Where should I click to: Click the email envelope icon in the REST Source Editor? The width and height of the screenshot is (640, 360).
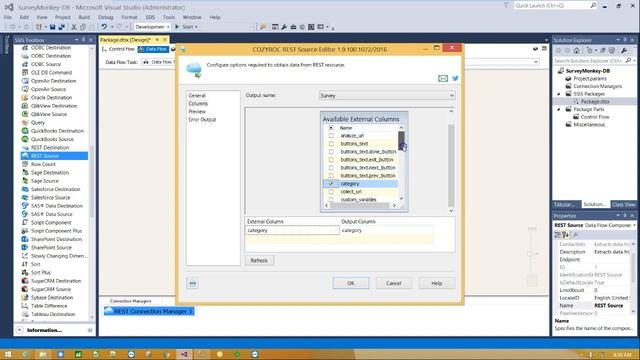[x=443, y=78]
